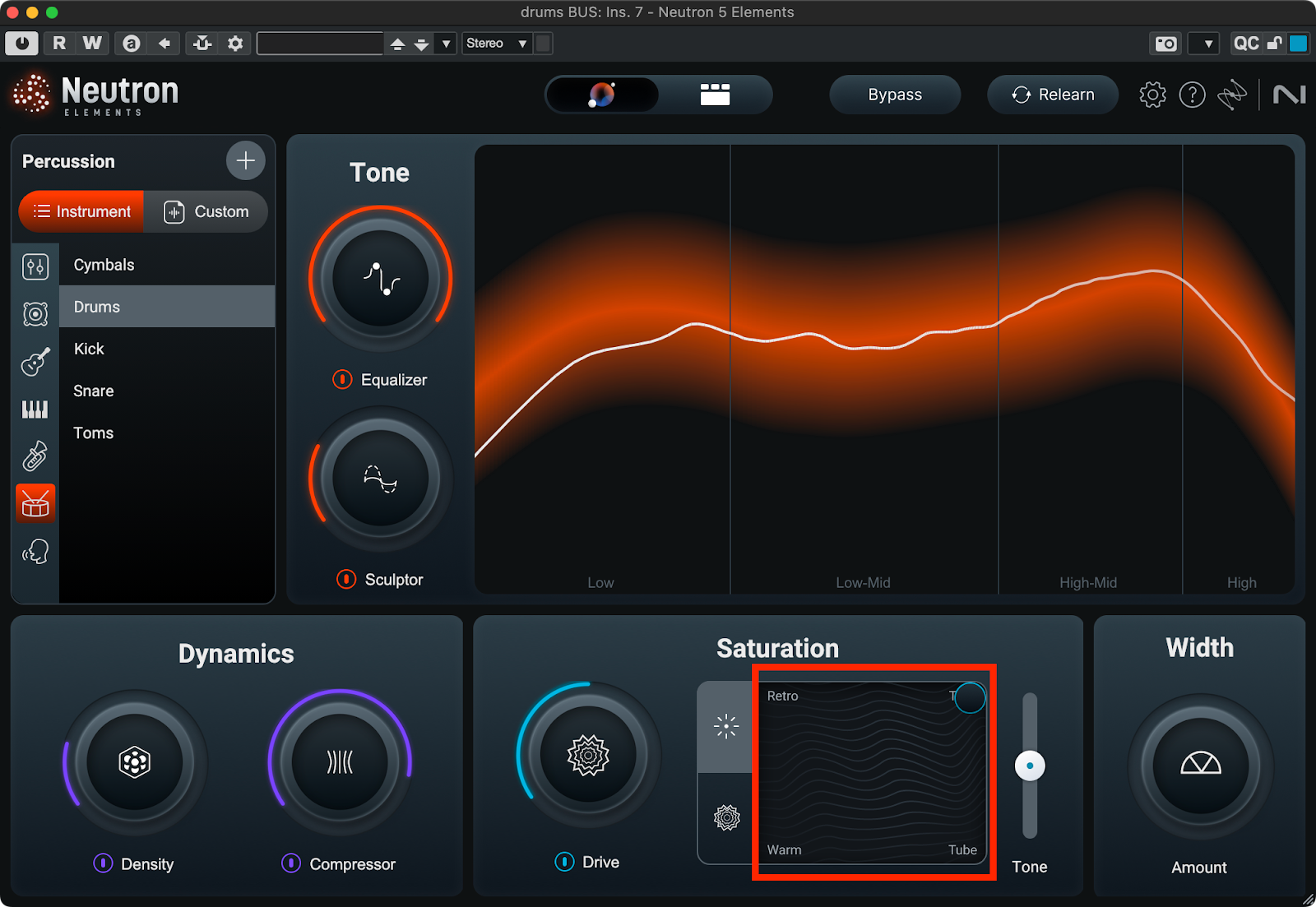Toggle Drive power button
Screen dimensions: 1316x907
coord(564,861)
